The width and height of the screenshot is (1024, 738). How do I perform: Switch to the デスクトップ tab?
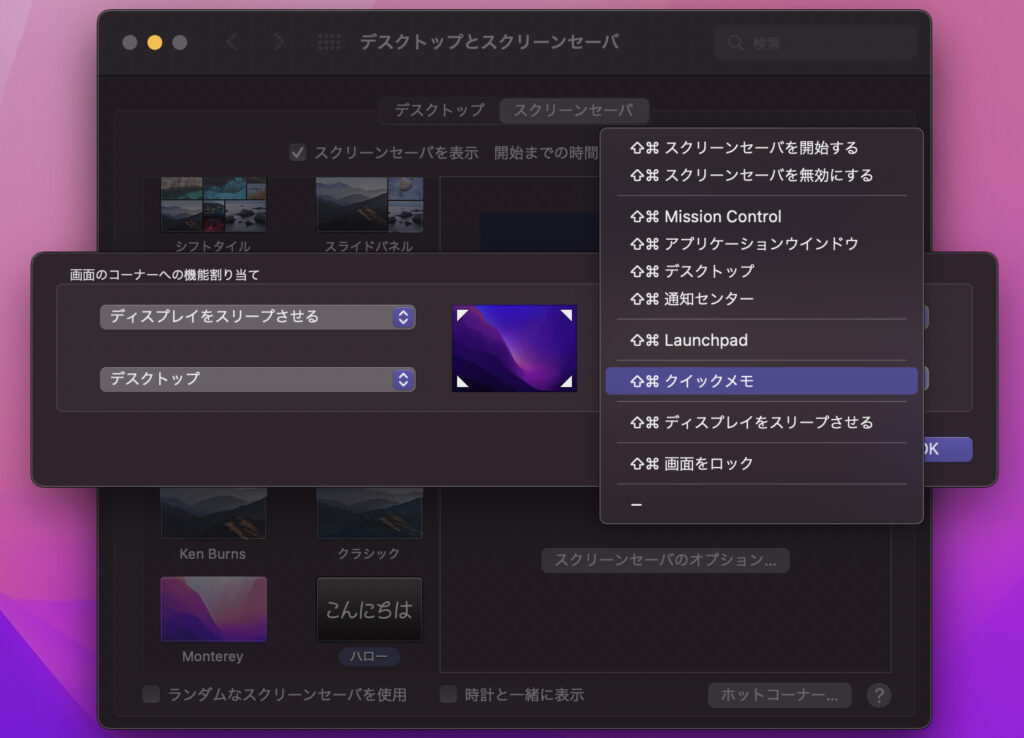(440, 110)
